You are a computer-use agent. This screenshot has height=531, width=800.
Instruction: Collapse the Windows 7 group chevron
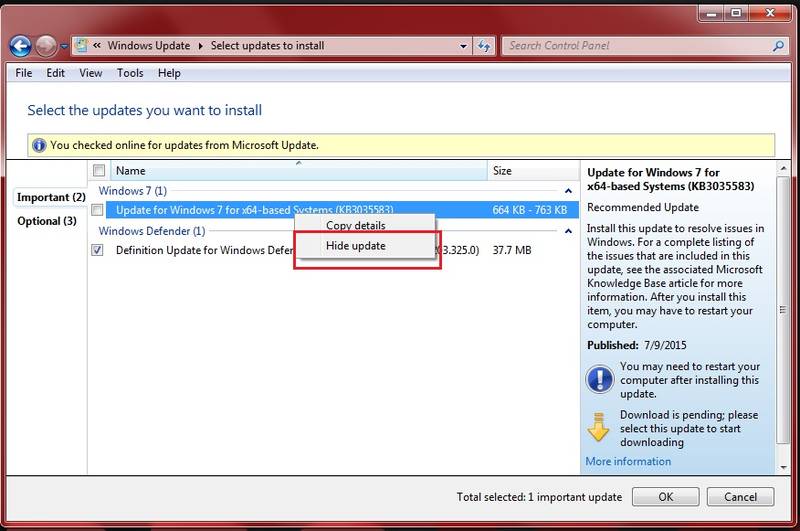pos(568,191)
